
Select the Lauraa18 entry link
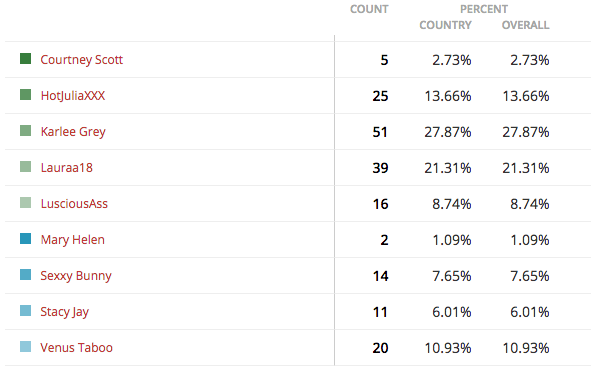pyautogui.click(x=66, y=167)
